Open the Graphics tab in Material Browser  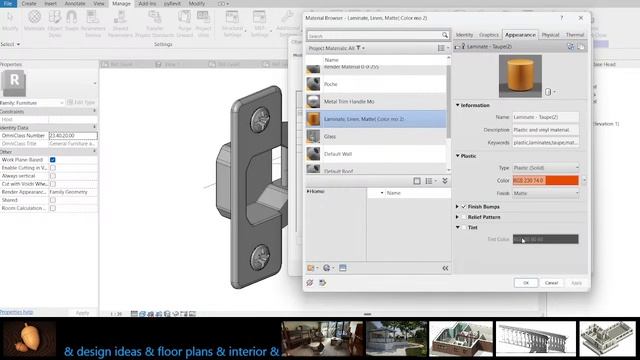tap(489, 35)
